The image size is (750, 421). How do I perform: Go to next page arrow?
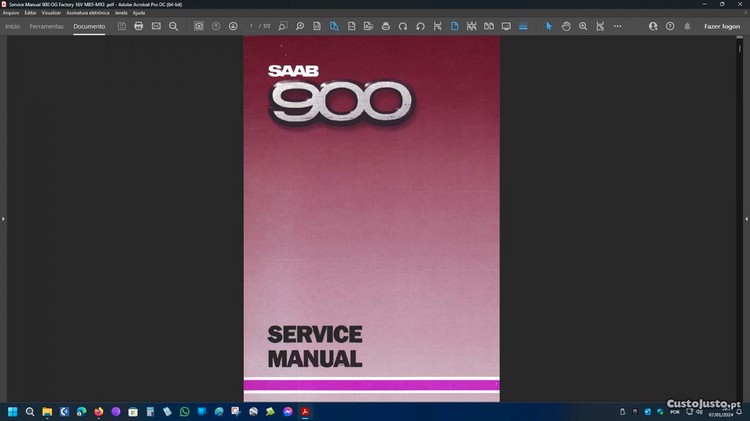(233, 26)
